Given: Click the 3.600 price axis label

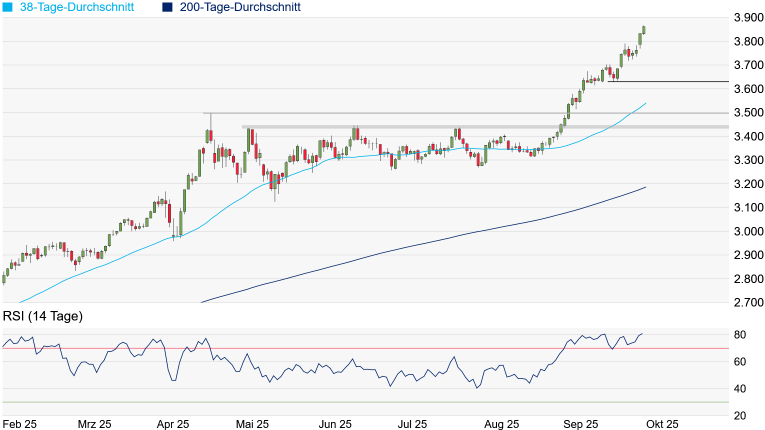Looking at the screenshot, I should coord(748,89).
